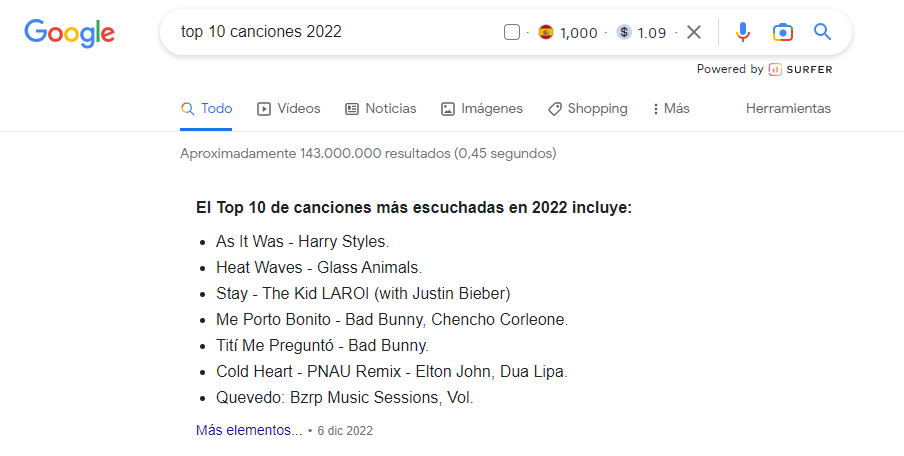This screenshot has width=904, height=456.
Task: Select the Todo results tab
Action: [206, 108]
